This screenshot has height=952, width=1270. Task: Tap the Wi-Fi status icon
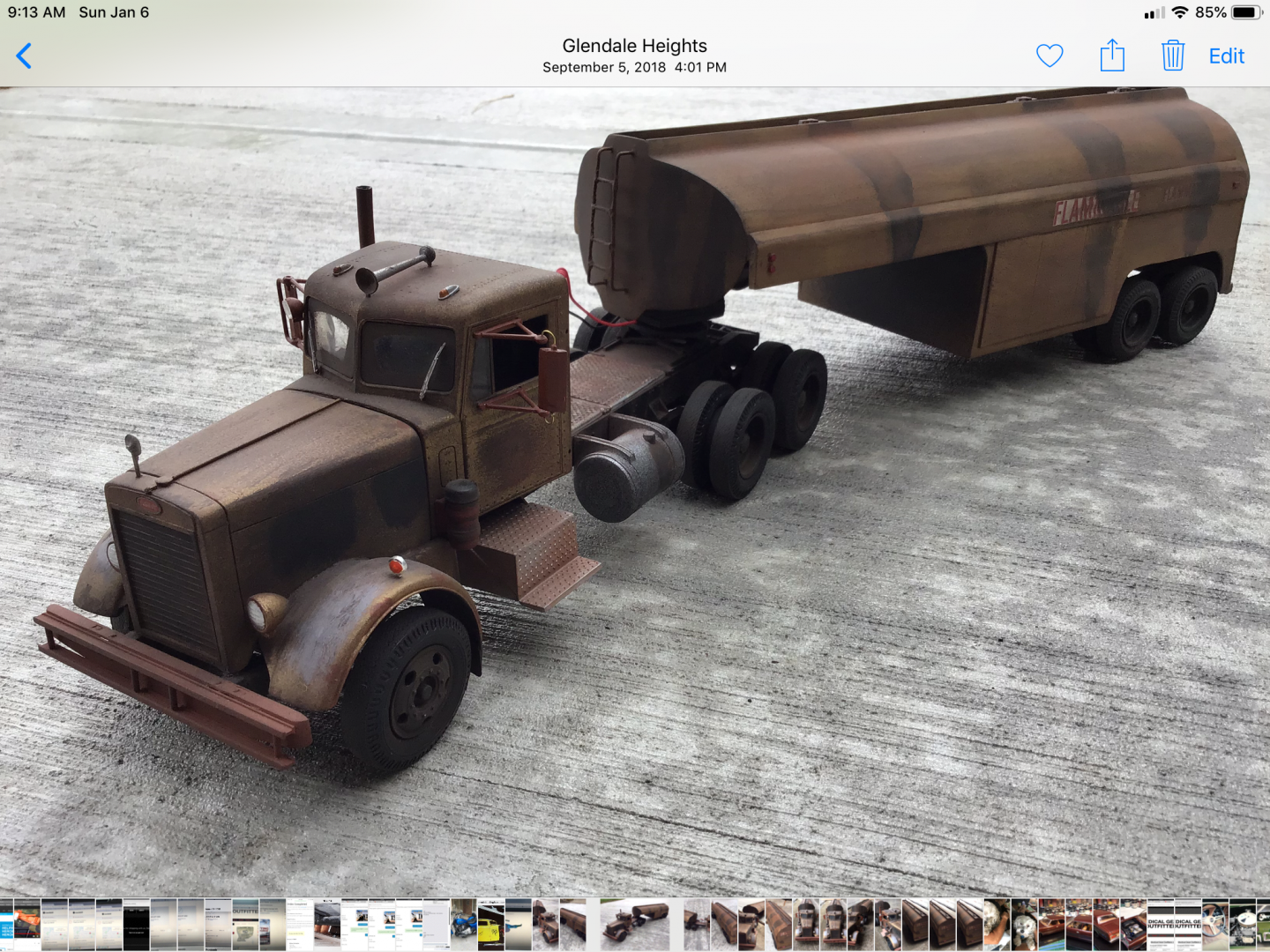(x=1179, y=12)
